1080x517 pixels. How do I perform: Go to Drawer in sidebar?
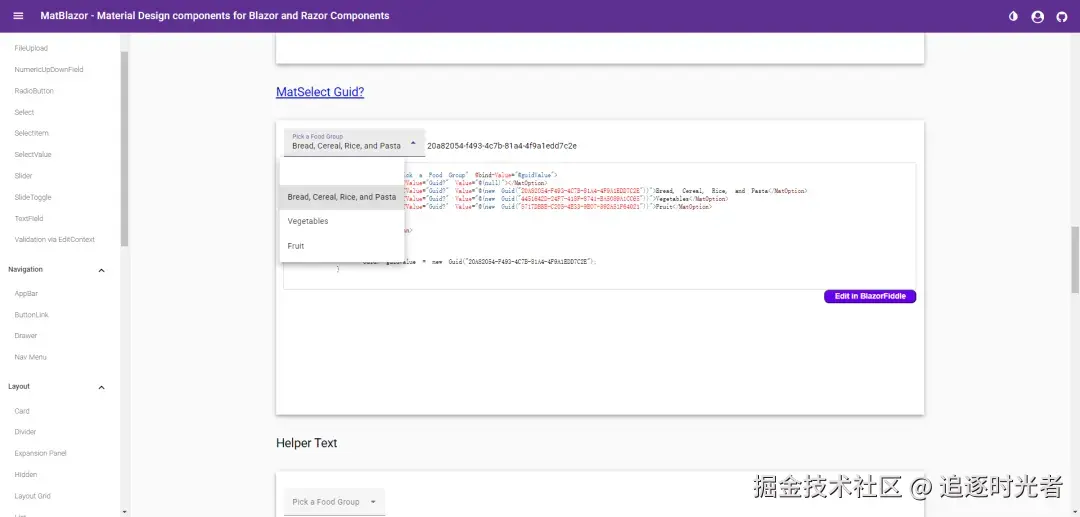26,336
